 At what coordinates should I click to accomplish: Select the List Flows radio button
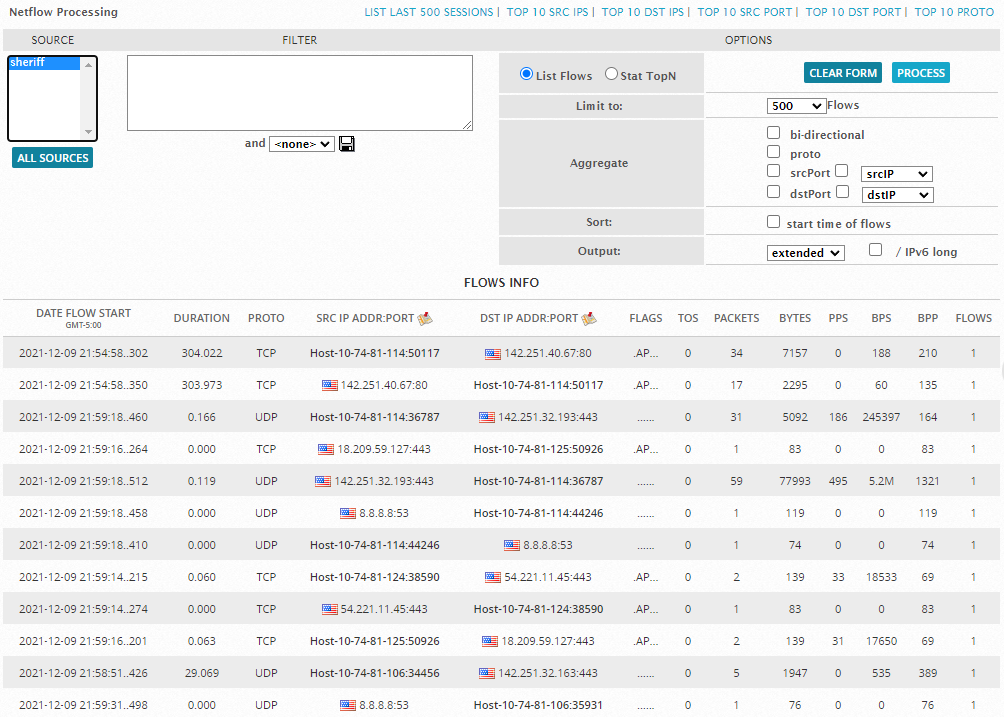(526, 74)
